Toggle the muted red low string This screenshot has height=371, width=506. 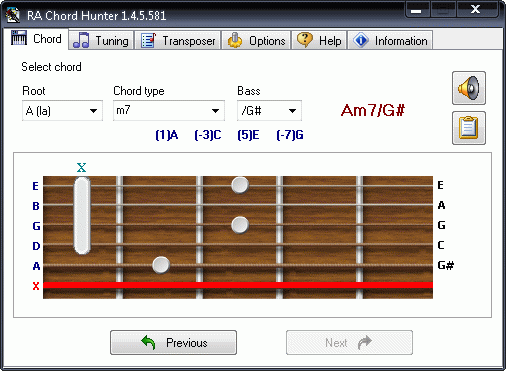[238, 285]
